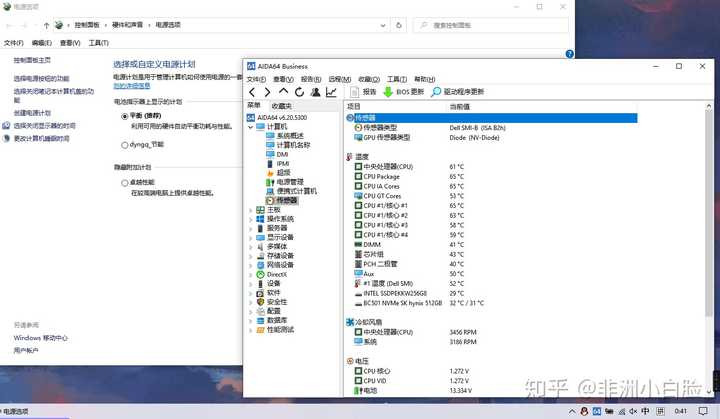Click 选择电源按钮的功能 link
The height and width of the screenshot is (419, 720).
pos(41,79)
